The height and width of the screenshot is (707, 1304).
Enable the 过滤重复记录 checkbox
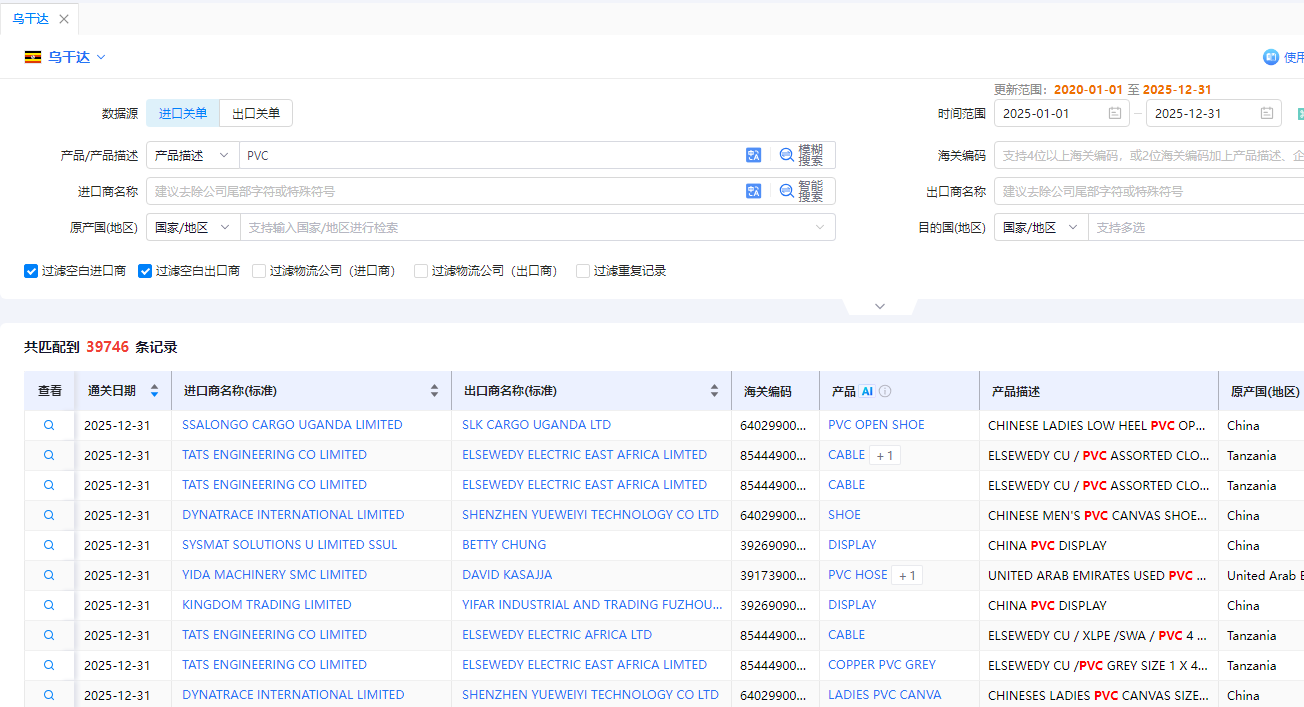click(581, 270)
